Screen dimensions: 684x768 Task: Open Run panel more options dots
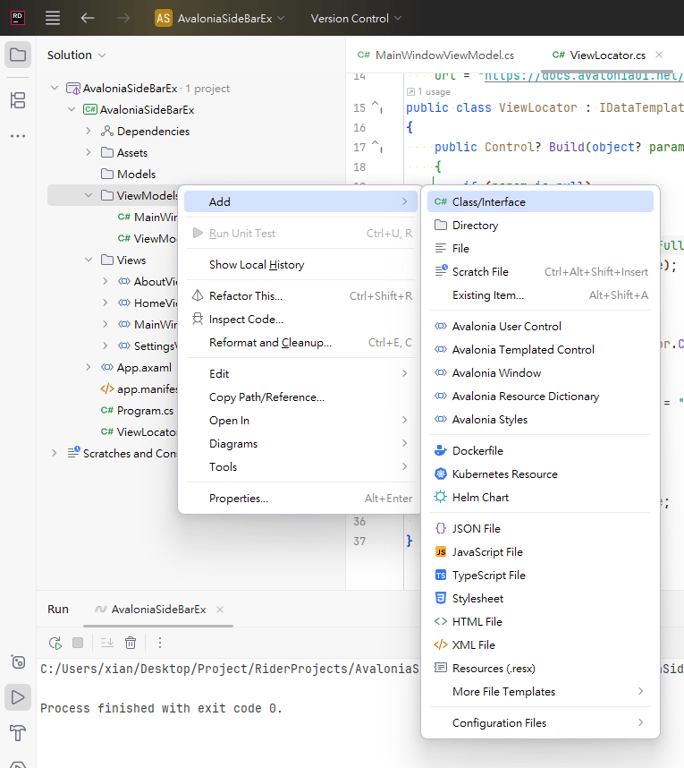point(160,643)
